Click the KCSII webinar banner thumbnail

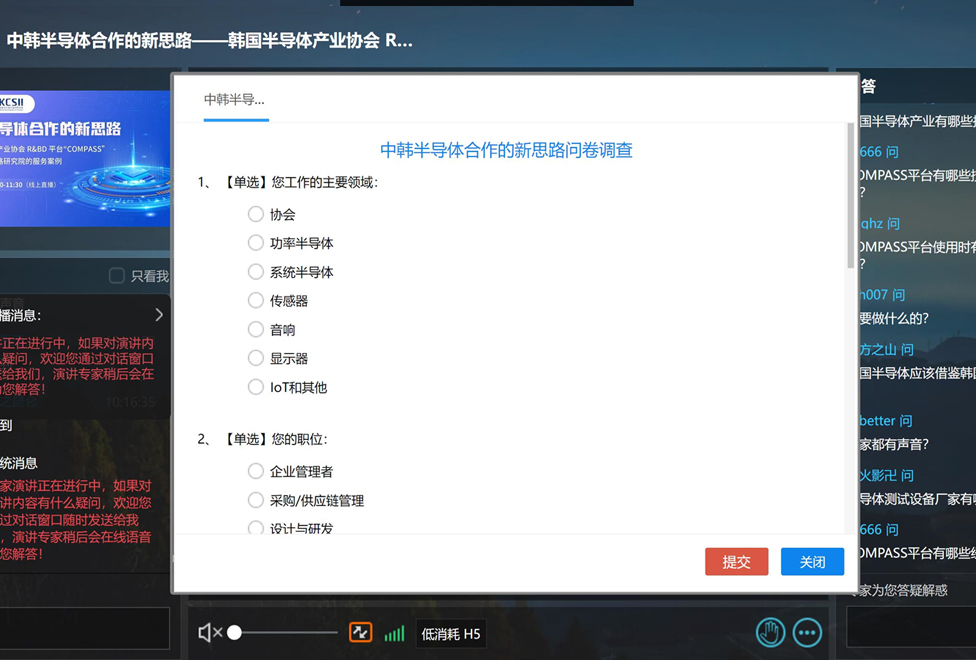coord(85,159)
